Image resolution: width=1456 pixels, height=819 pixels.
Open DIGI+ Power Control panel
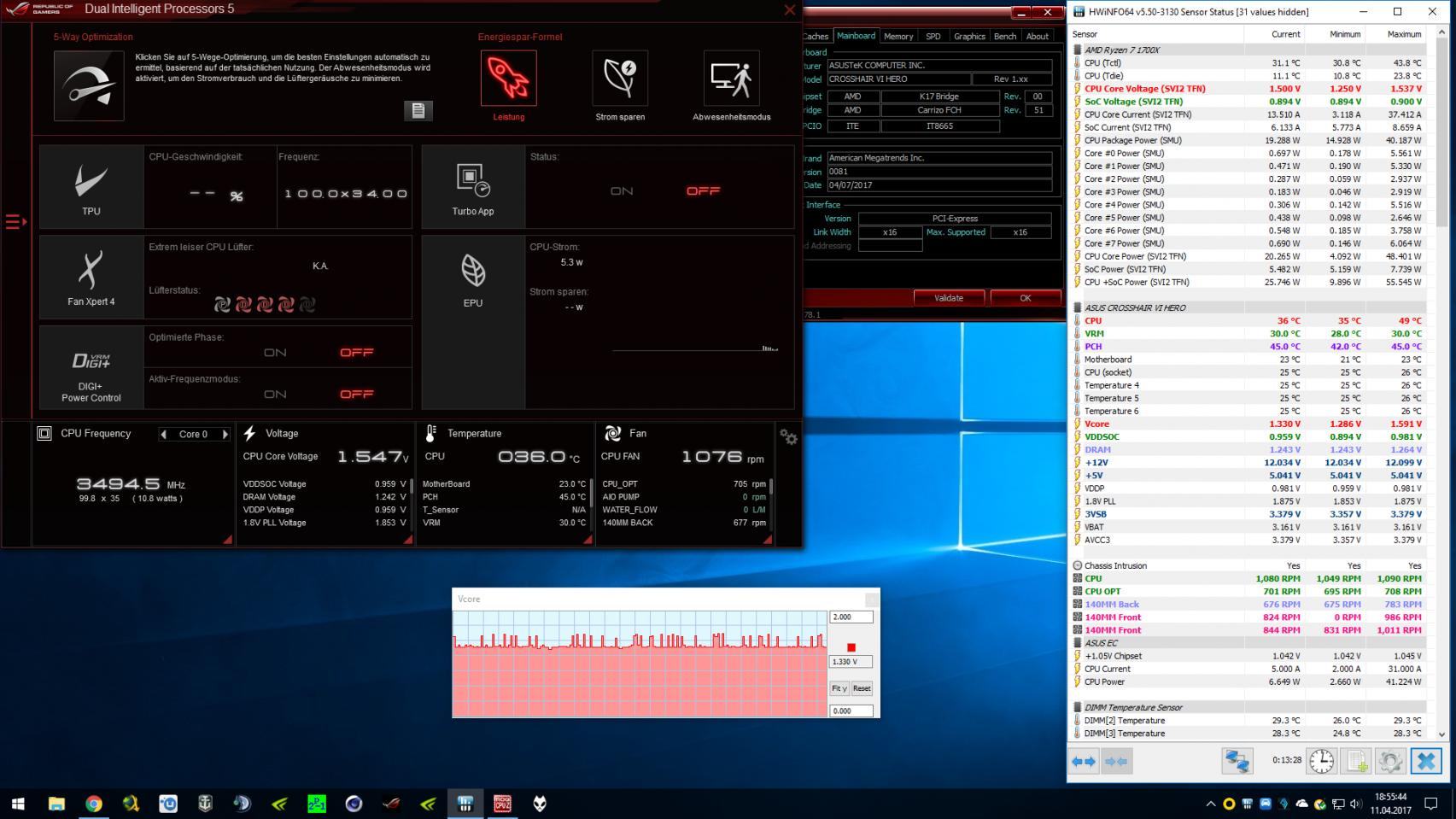91,371
